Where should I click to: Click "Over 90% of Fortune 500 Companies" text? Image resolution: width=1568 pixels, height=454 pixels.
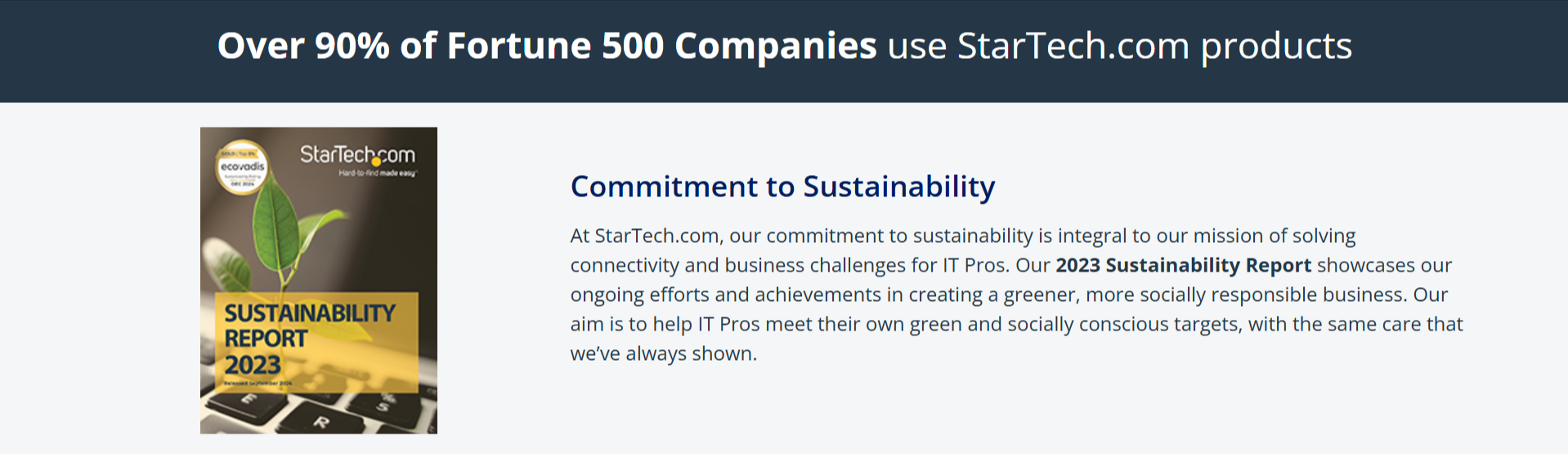pyautogui.click(x=546, y=46)
